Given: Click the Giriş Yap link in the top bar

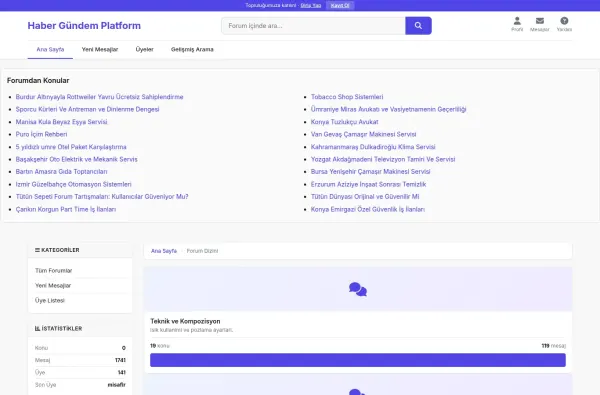Looking at the screenshot, I should pos(311,5).
